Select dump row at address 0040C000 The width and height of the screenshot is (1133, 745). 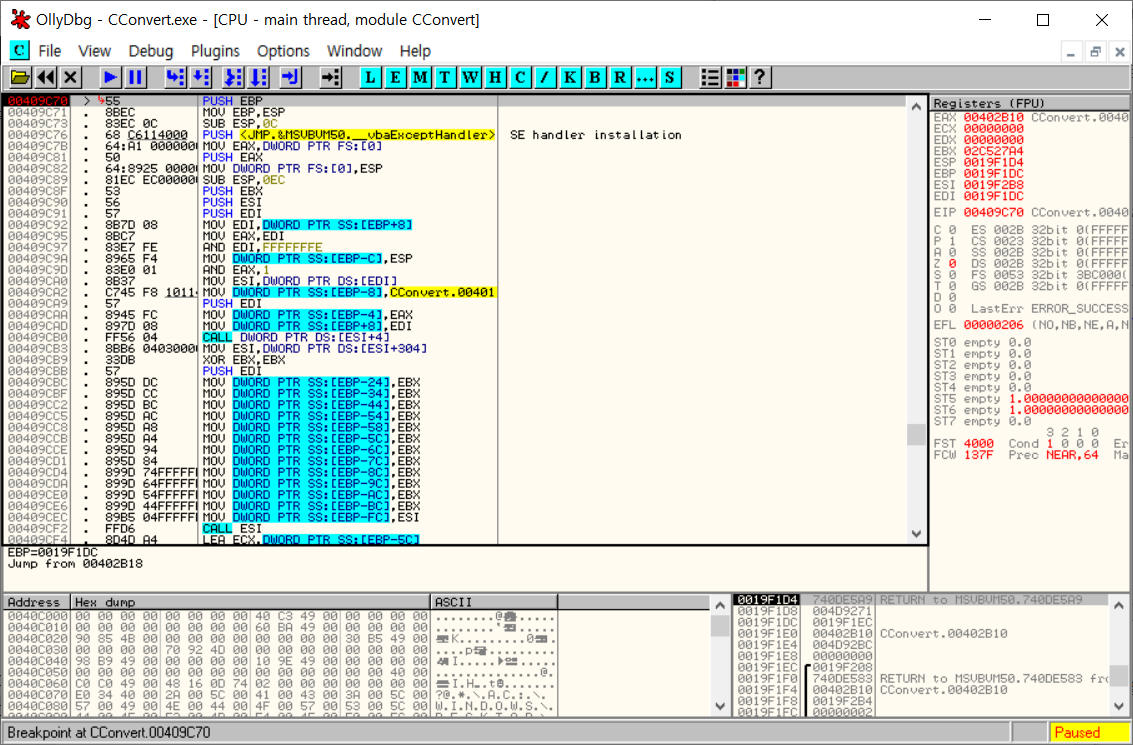278,616
